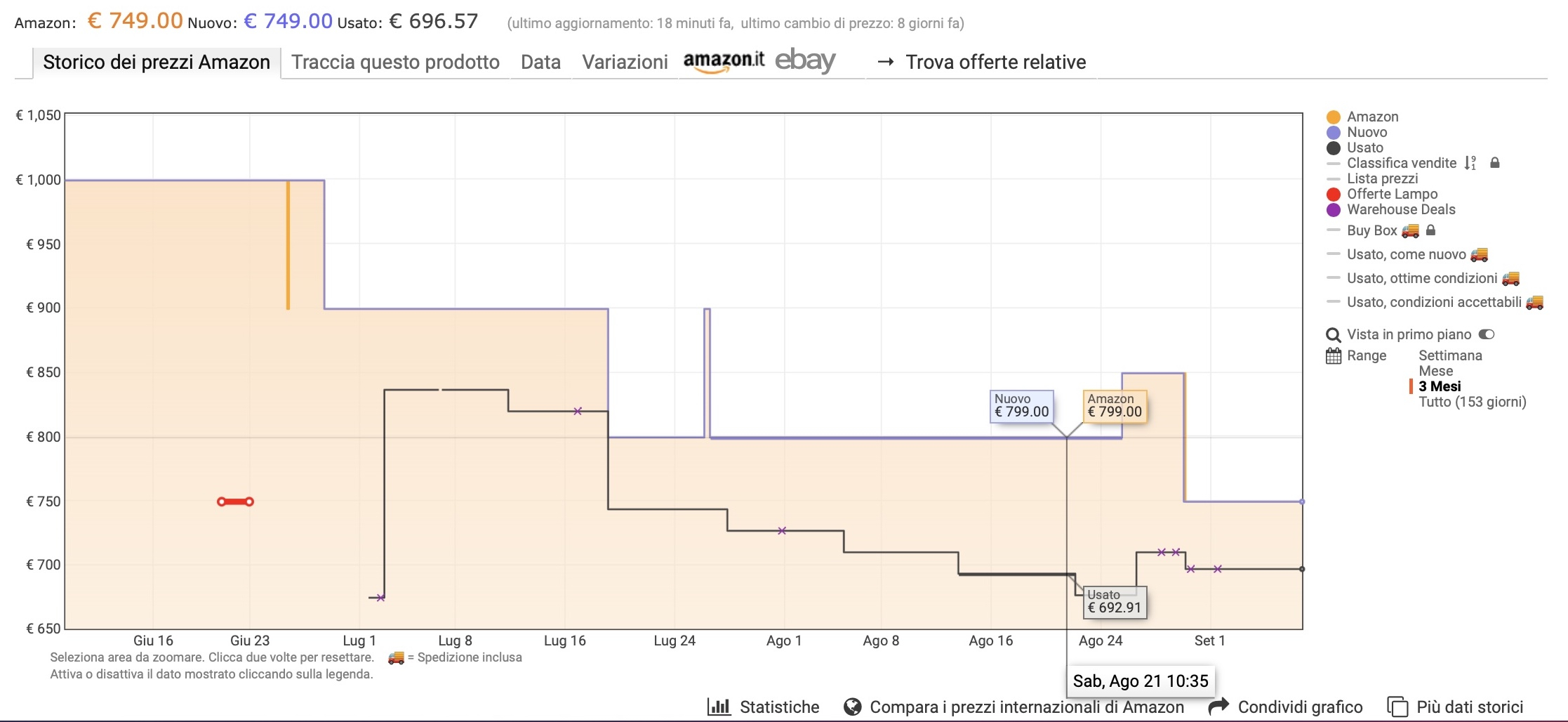The width and height of the screenshot is (1568, 722).
Task: Toggle the Offerte Lampo legend entry
Action: (x=1391, y=194)
